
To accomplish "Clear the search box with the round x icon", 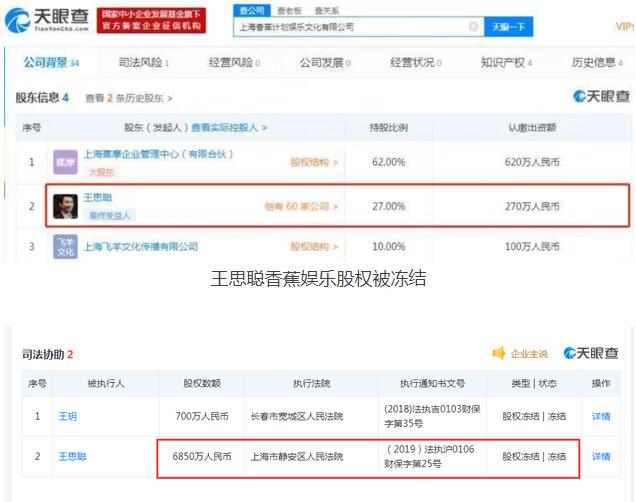I will click(x=473, y=27).
